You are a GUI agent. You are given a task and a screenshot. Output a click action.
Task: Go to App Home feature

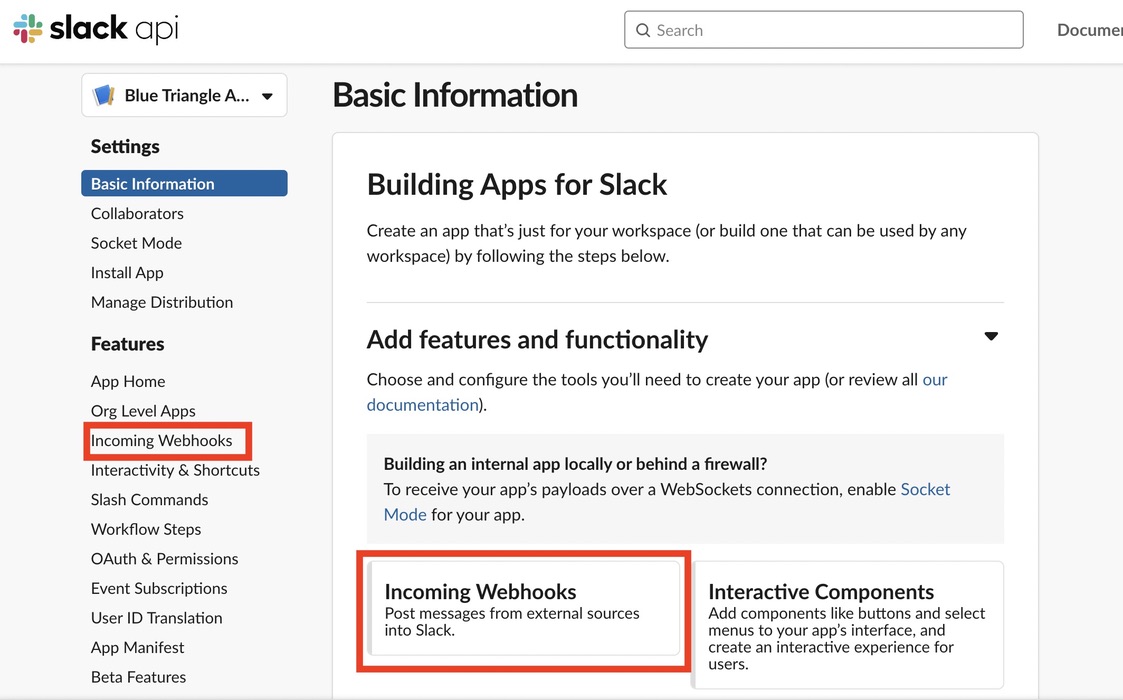tap(127, 381)
